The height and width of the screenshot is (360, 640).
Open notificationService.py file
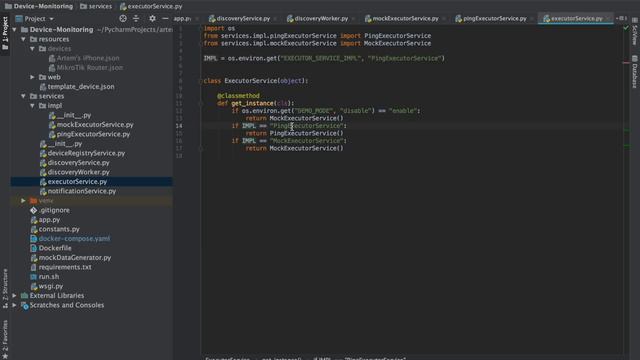click(78, 191)
